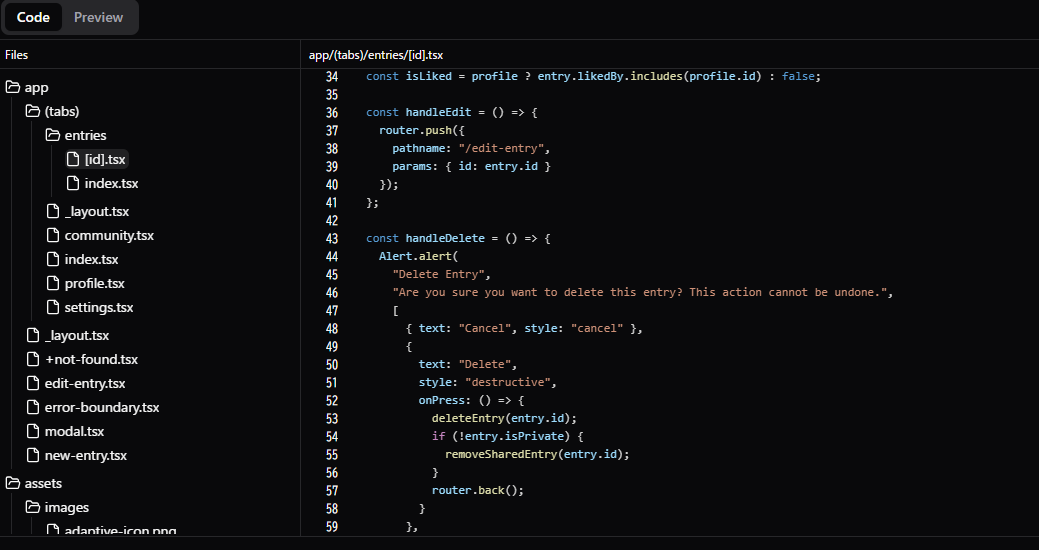
Task: Click router.push on line 37
Action: [x=415, y=131]
